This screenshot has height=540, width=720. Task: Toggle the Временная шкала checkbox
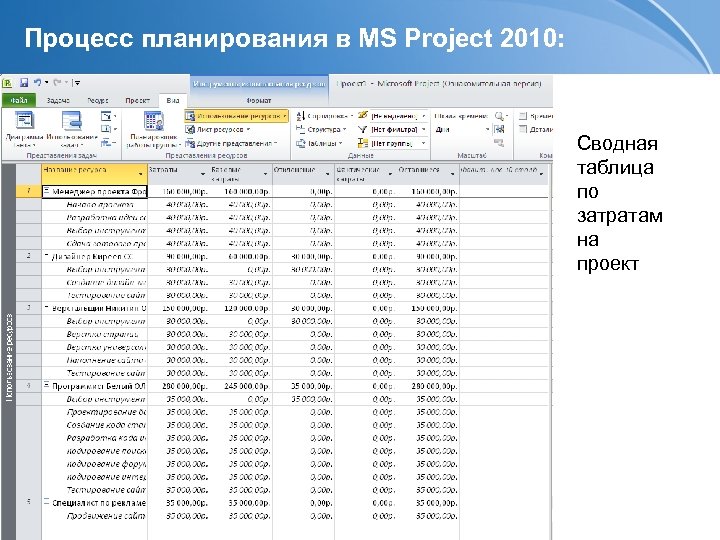click(523, 116)
